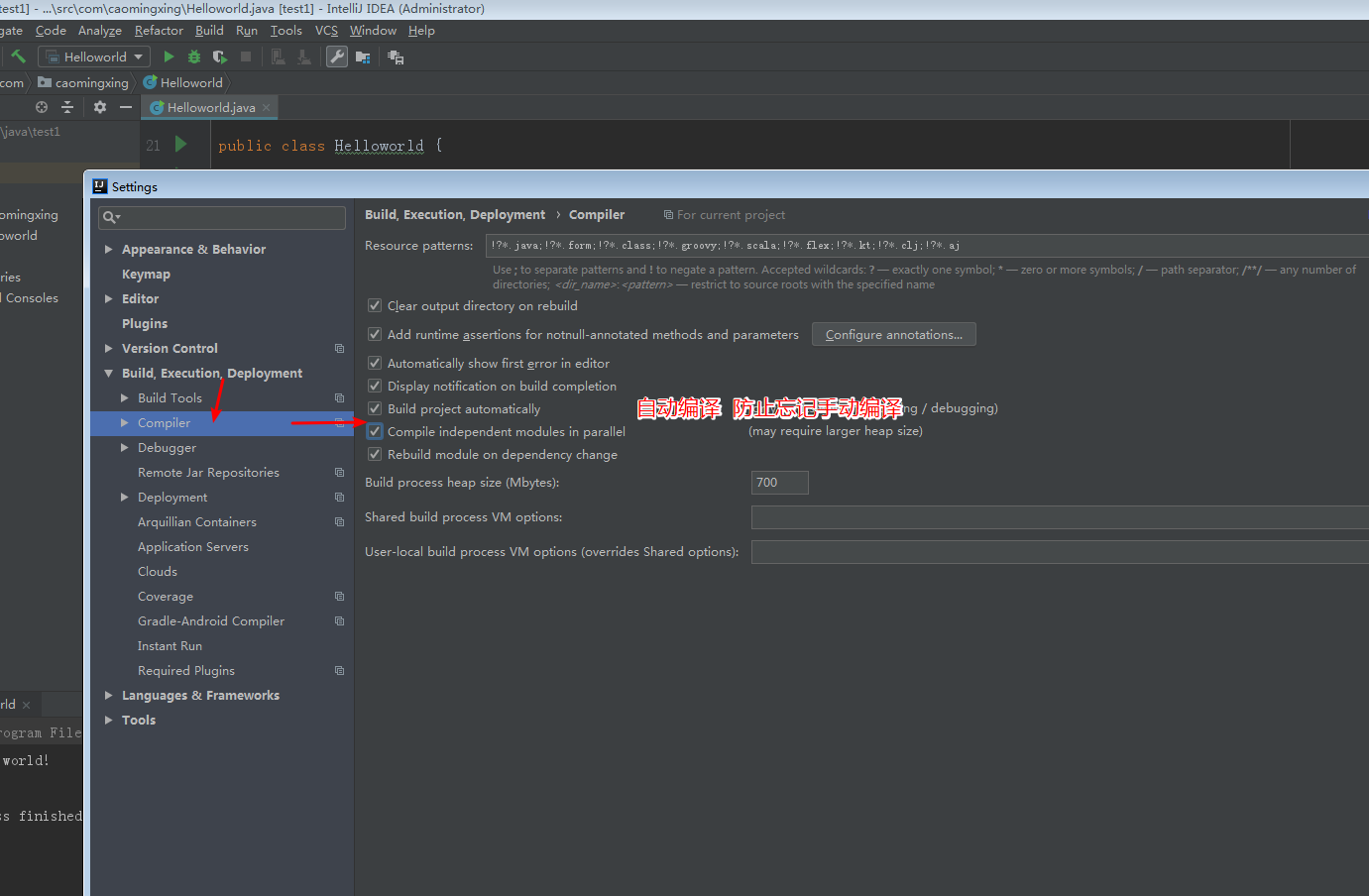Open the Code menu
The width and height of the screenshot is (1369, 896).
point(51,31)
